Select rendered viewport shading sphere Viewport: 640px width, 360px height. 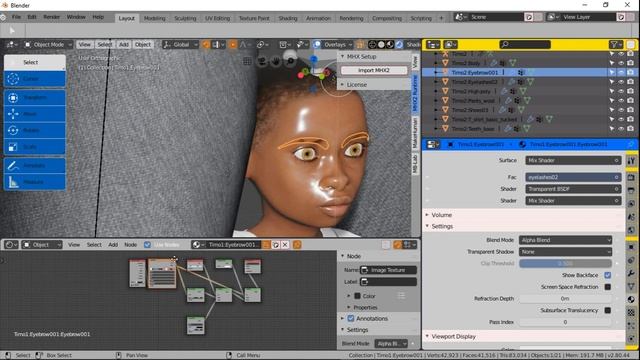click(399, 44)
